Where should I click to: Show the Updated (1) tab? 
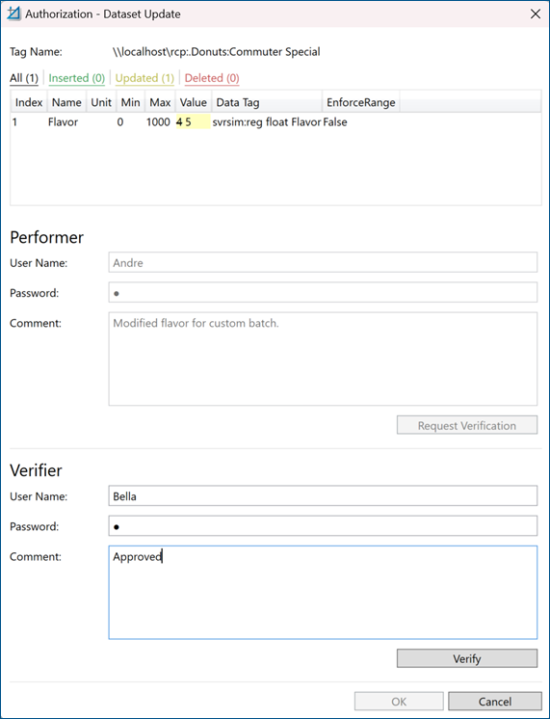[144, 78]
